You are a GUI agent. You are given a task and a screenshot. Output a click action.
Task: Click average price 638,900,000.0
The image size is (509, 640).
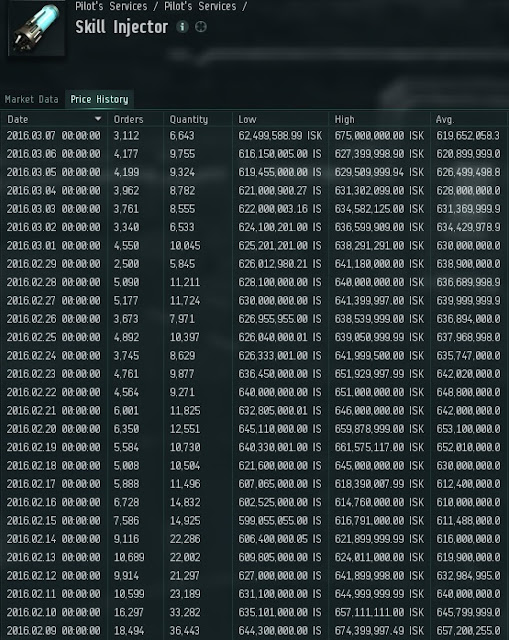click(468, 264)
